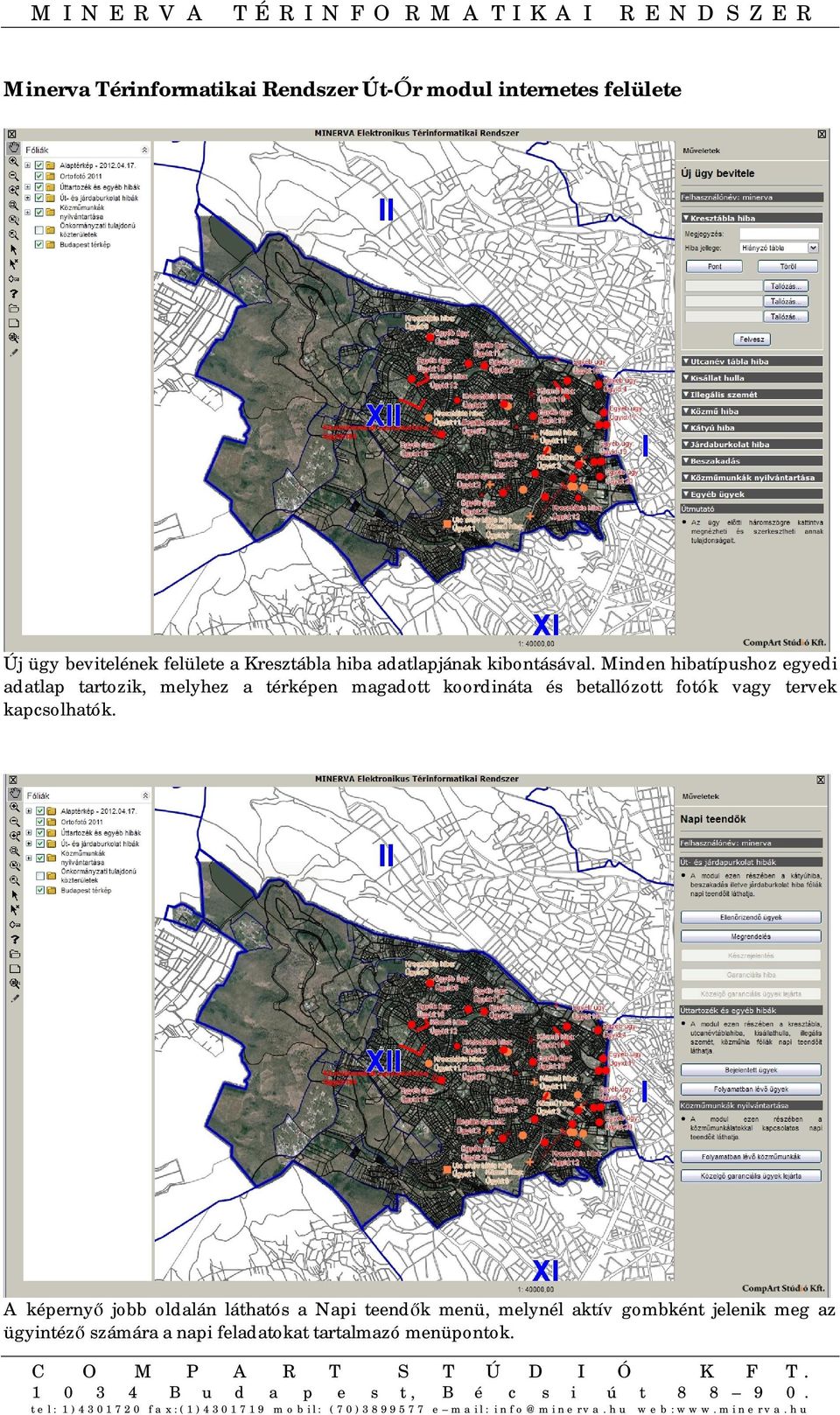Select the pan hand tool in Új ügy bevitele screenshot
Screen dimensions: 840x1415
click(14, 148)
